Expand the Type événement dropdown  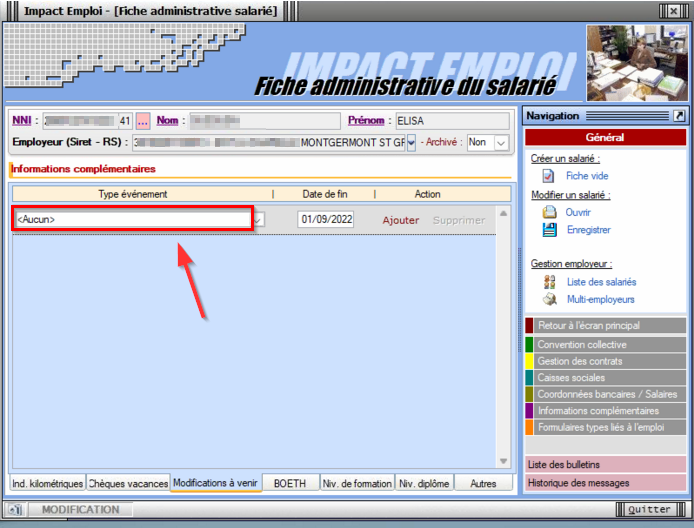click(259, 220)
